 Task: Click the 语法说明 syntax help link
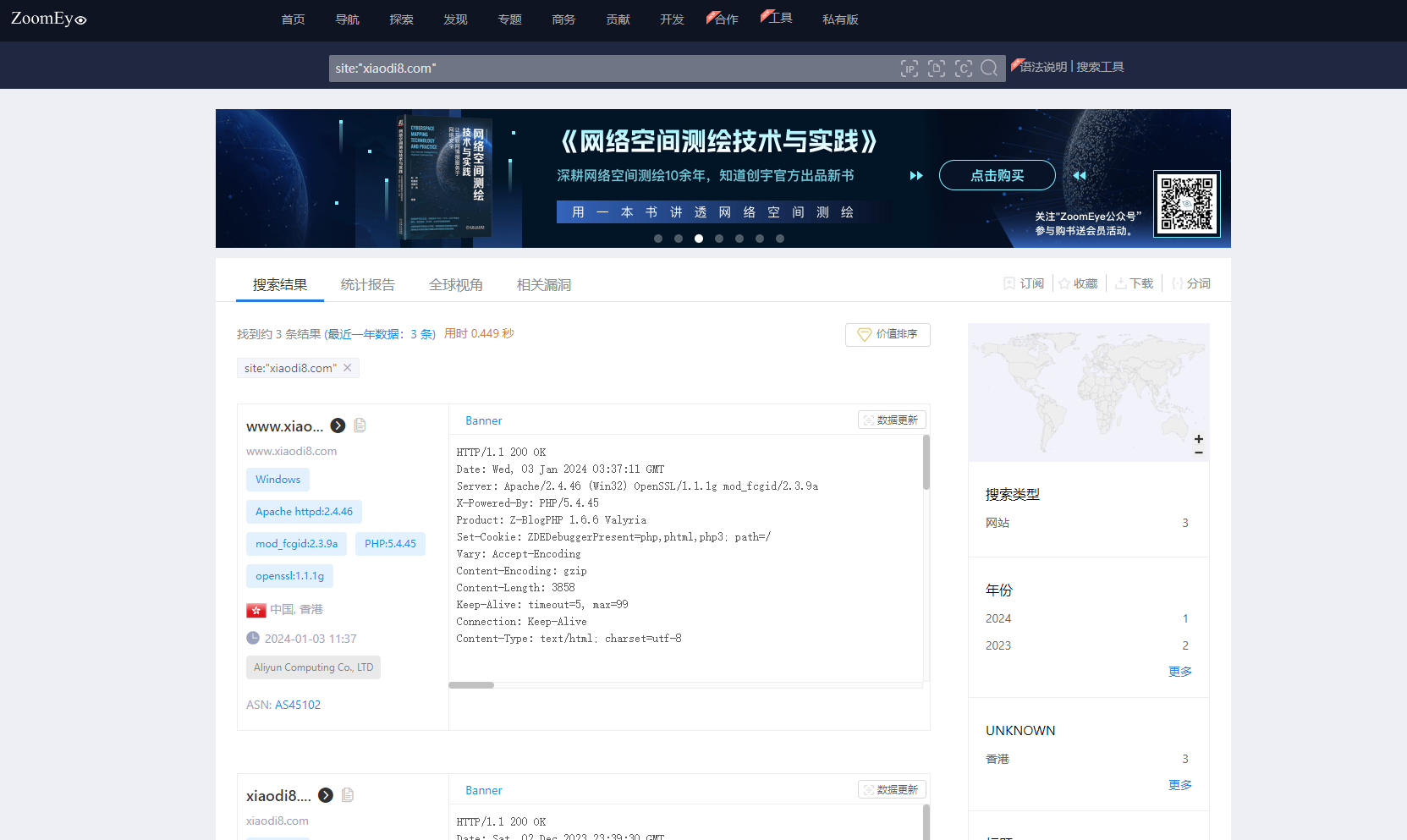1043,67
